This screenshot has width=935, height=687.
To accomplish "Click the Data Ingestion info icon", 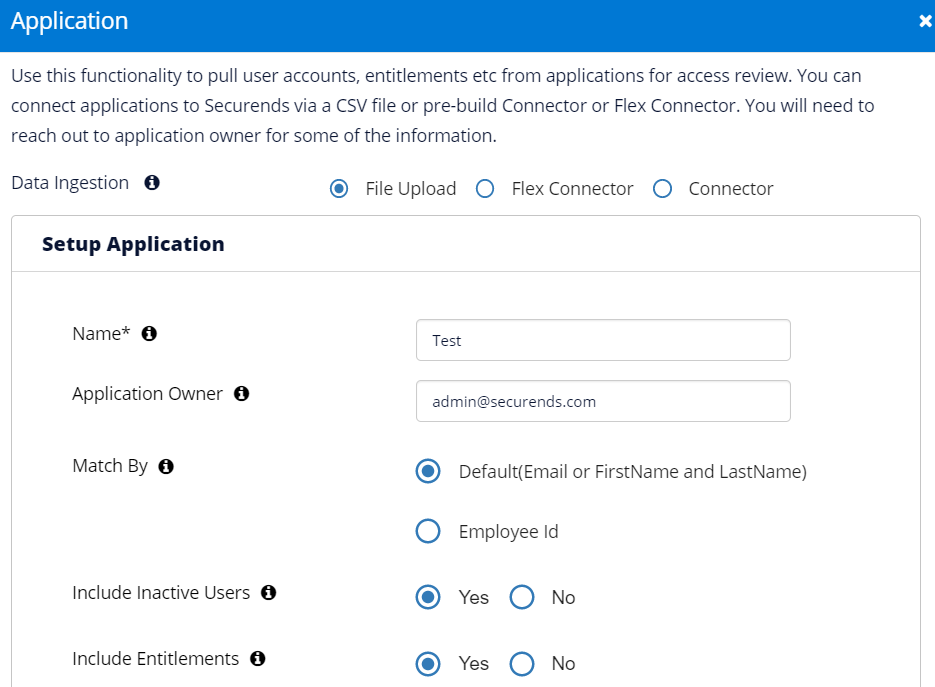I will pyautogui.click(x=152, y=182).
